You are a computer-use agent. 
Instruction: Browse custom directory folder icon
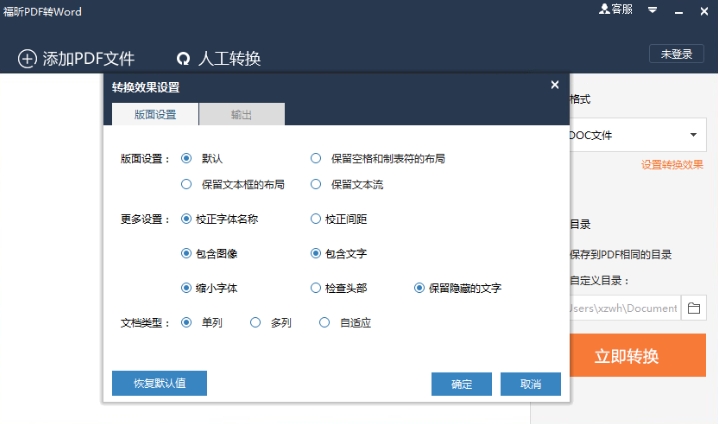[x=694, y=308]
